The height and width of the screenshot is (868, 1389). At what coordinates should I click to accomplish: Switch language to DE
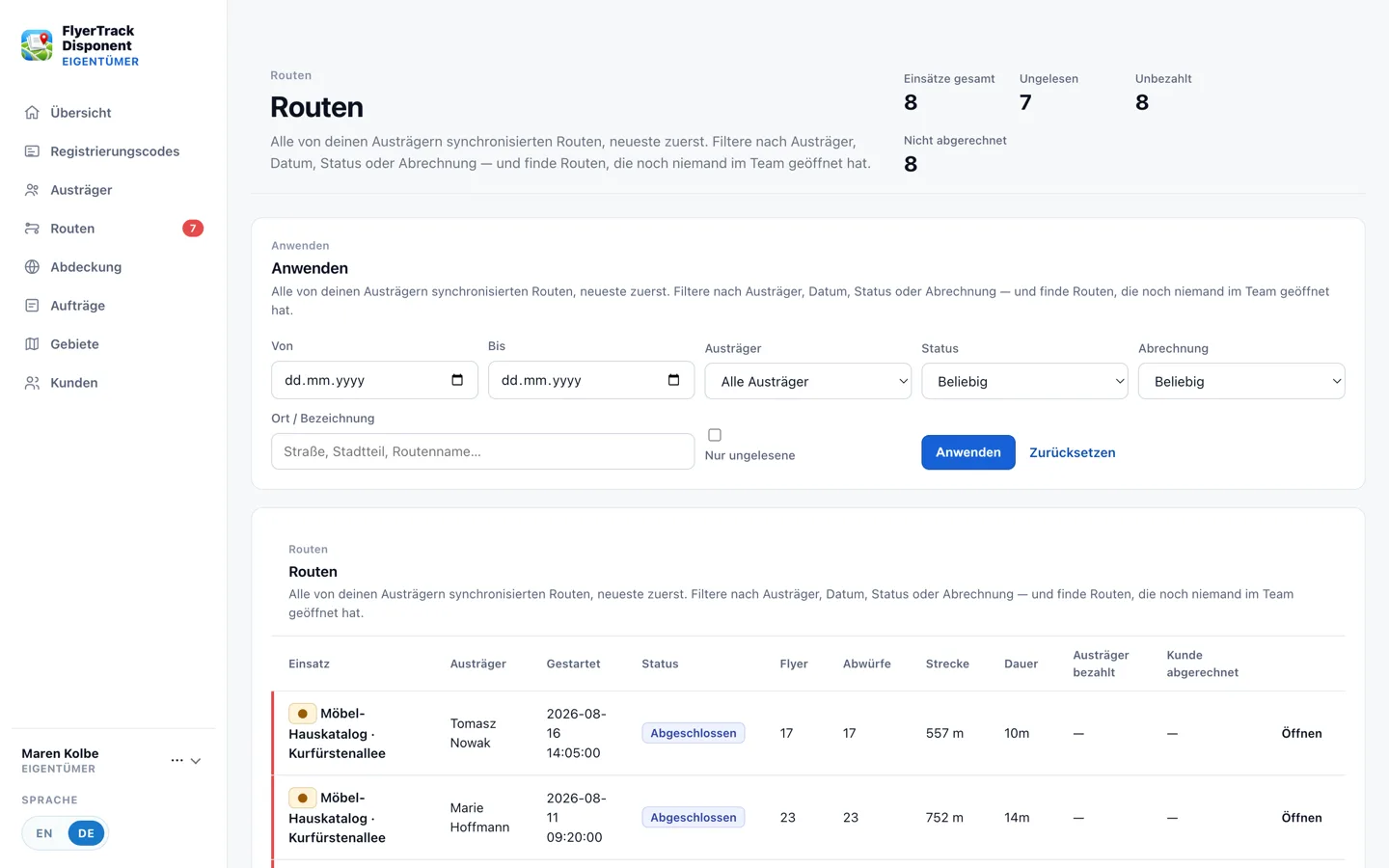pyautogui.click(x=86, y=833)
